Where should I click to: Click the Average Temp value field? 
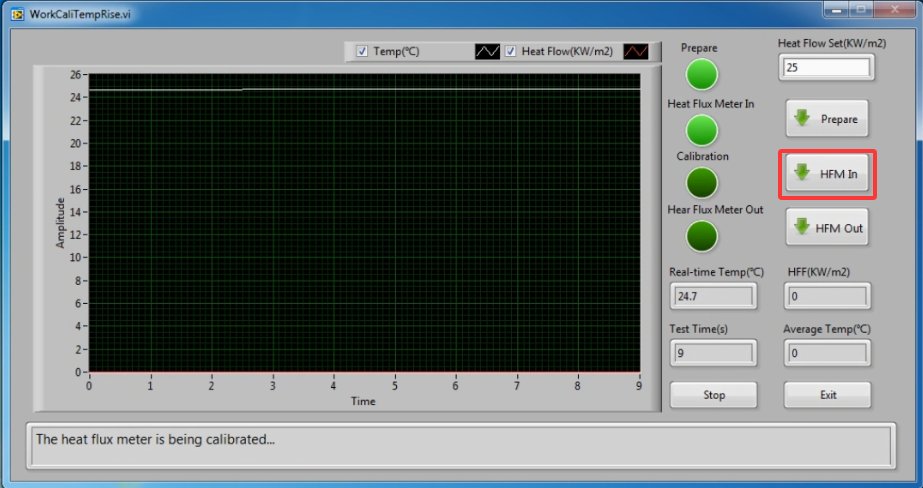click(x=826, y=353)
